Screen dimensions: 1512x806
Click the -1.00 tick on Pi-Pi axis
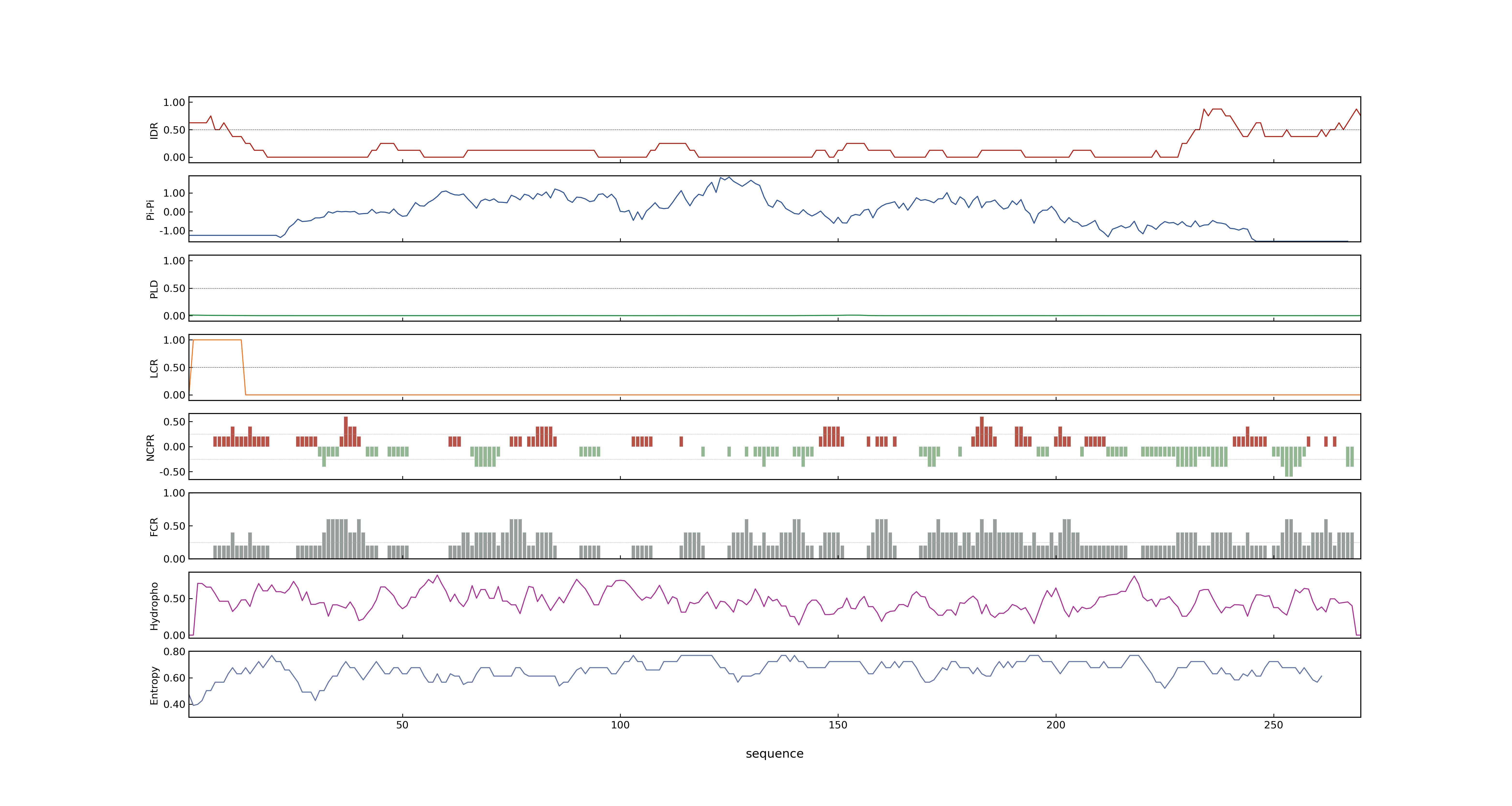[172, 231]
